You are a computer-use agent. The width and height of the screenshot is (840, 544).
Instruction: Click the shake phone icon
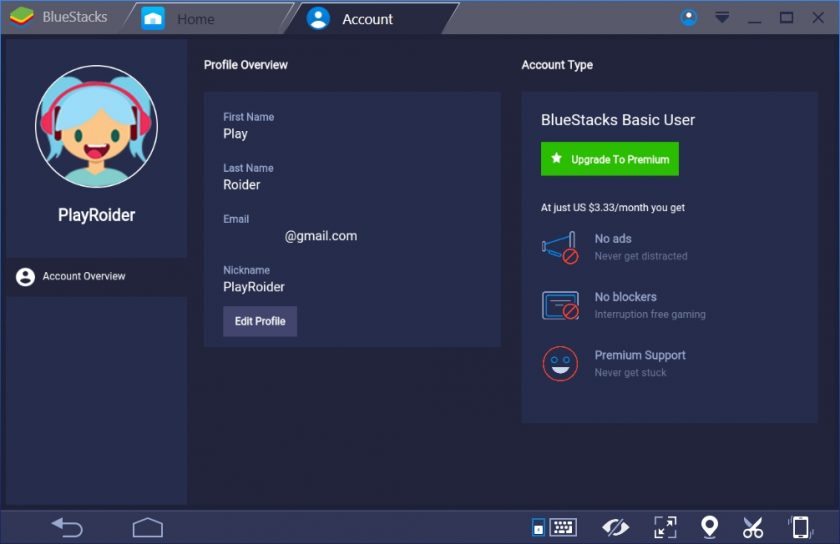click(x=800, y=527)
